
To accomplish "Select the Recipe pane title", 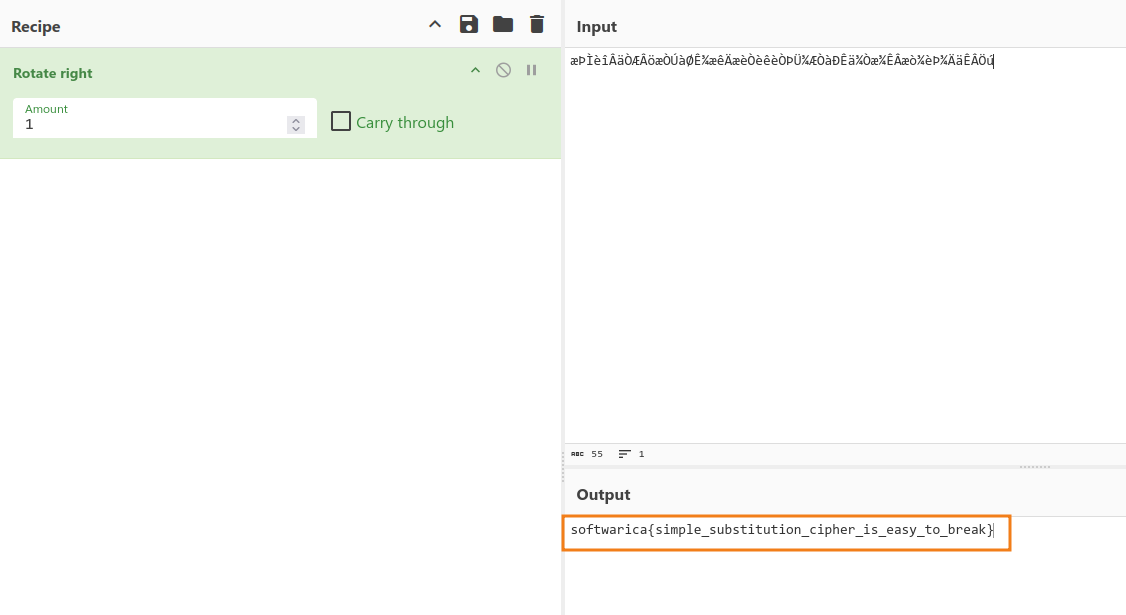I will pyautogui.click(x=36, y=27).
